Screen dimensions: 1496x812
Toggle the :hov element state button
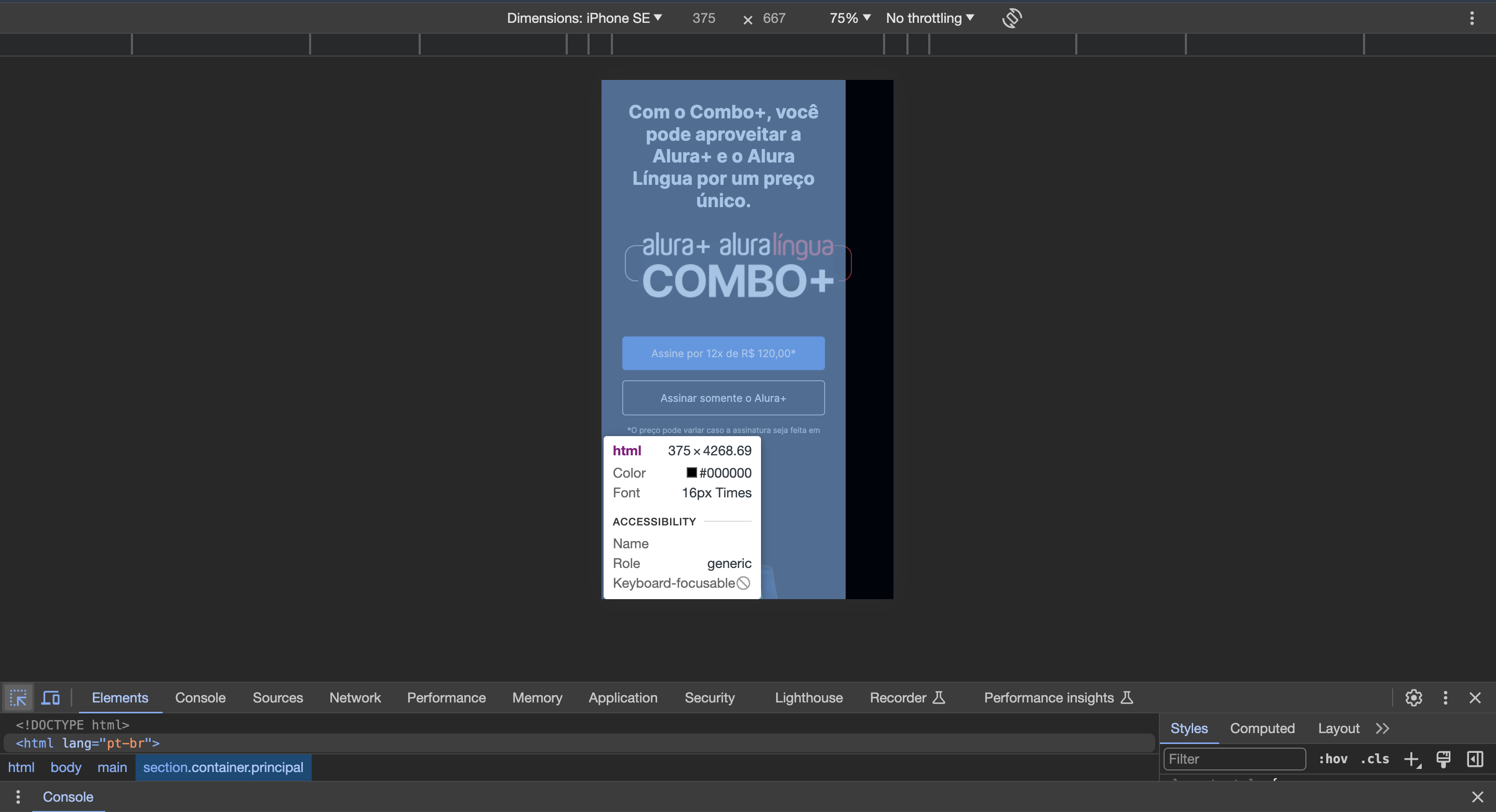(1333, 759)
